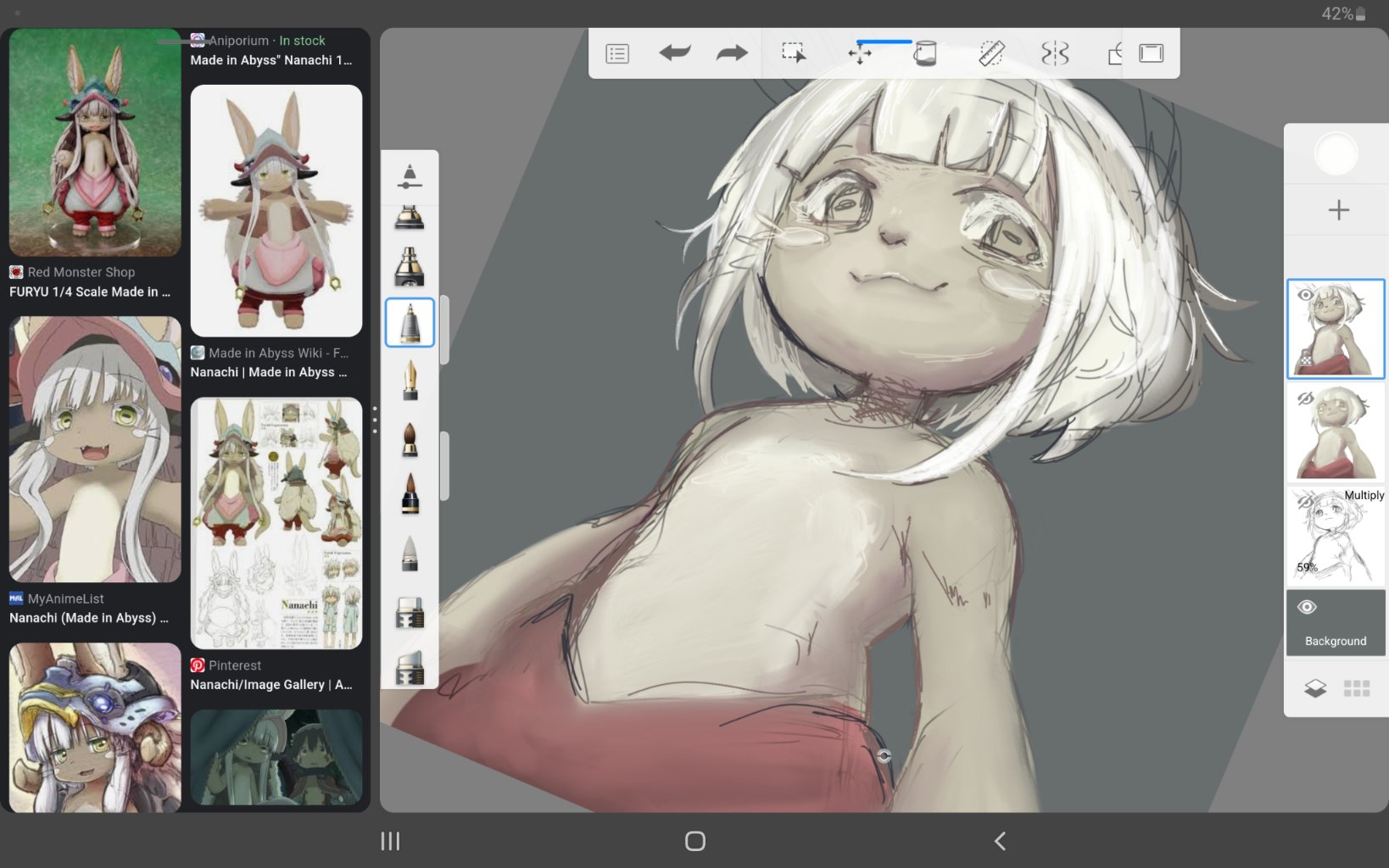Select the marker brush with gold band
This screenshot has height=868, width=1389.
(x=410, y=266)
